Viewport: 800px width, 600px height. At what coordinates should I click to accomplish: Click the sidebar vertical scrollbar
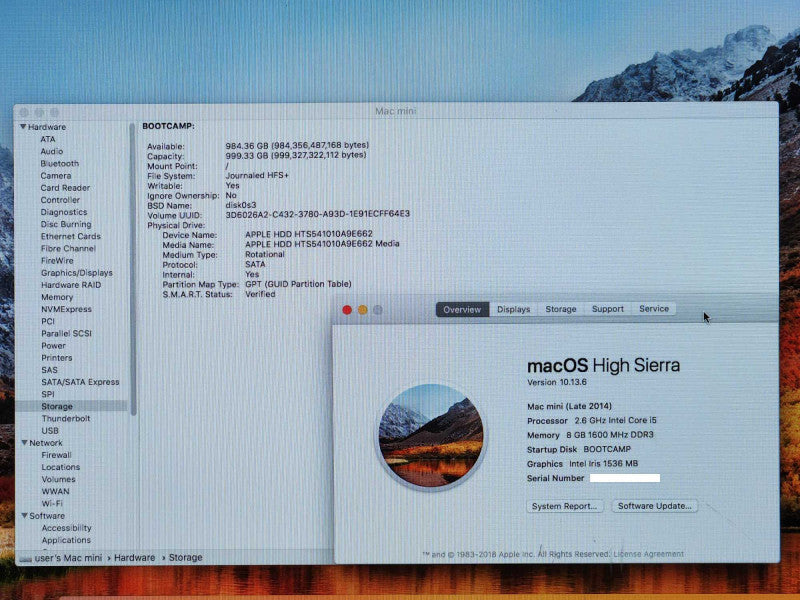(x=133, y=269)
